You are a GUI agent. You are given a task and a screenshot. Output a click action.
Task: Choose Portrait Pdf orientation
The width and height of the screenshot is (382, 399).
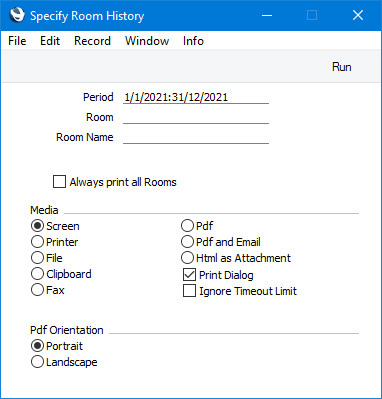click(37, 346)
